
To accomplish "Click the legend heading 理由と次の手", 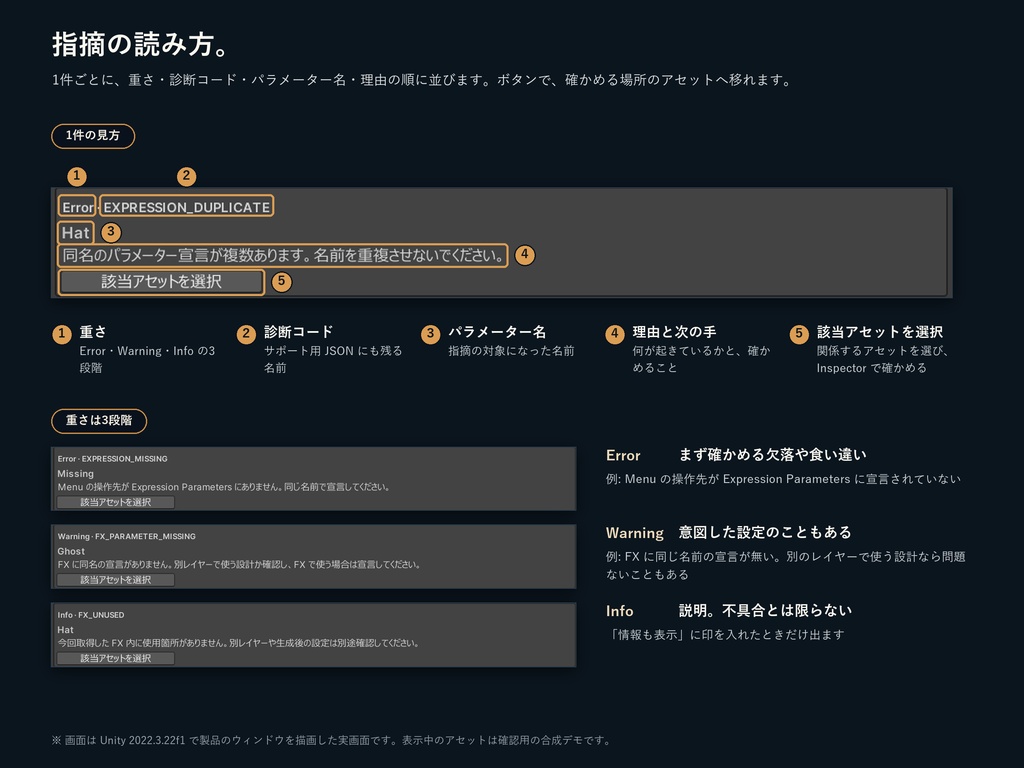I will [x=674, y=332].
